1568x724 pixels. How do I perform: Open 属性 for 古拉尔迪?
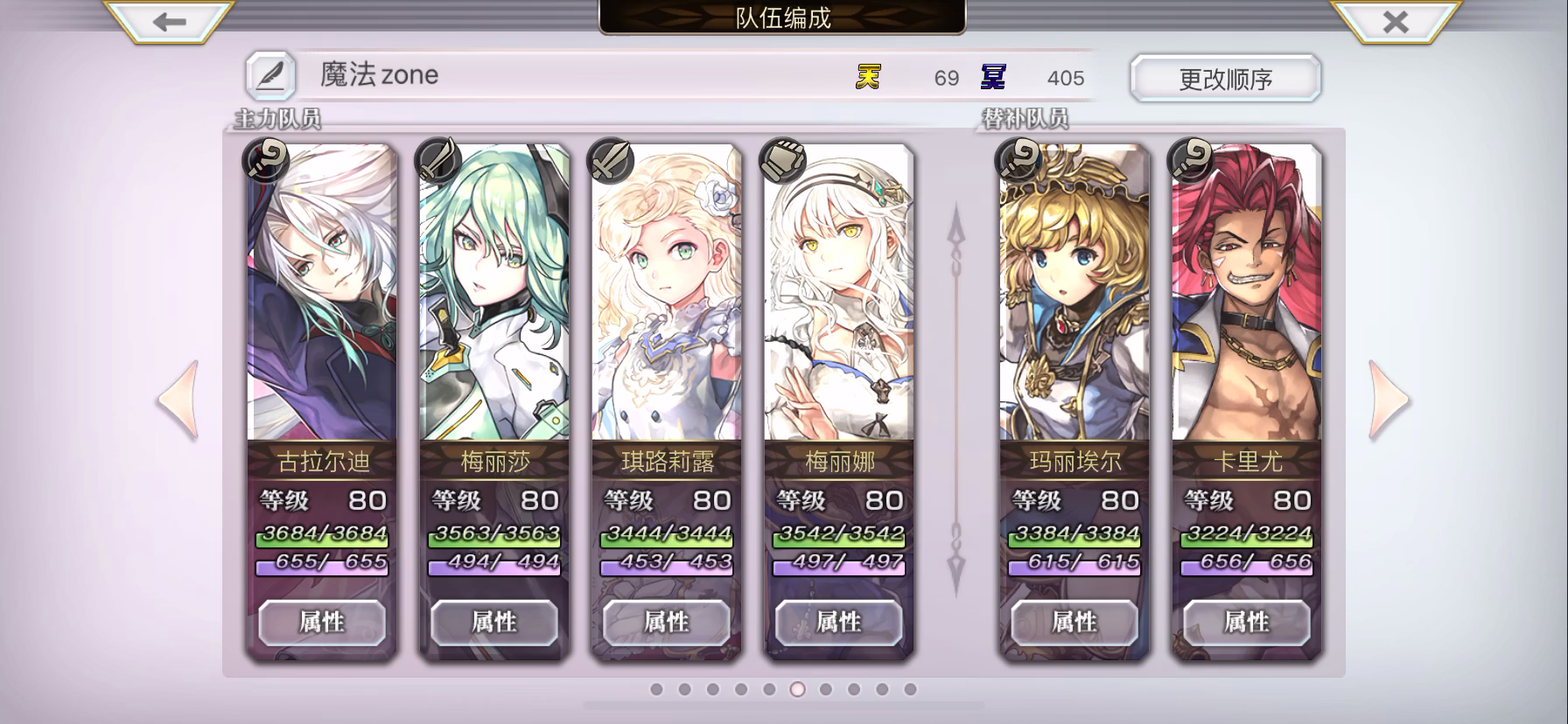click(322, 623)
